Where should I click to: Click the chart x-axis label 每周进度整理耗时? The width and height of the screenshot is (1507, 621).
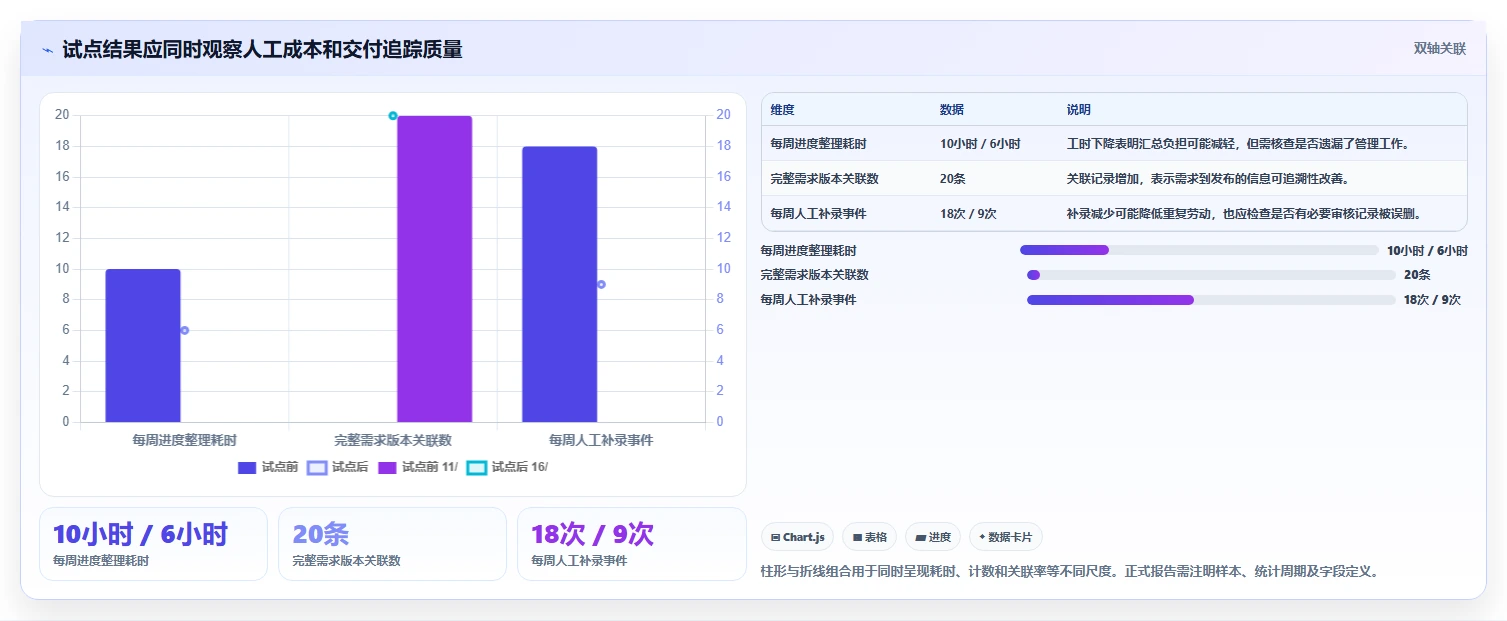184,440
